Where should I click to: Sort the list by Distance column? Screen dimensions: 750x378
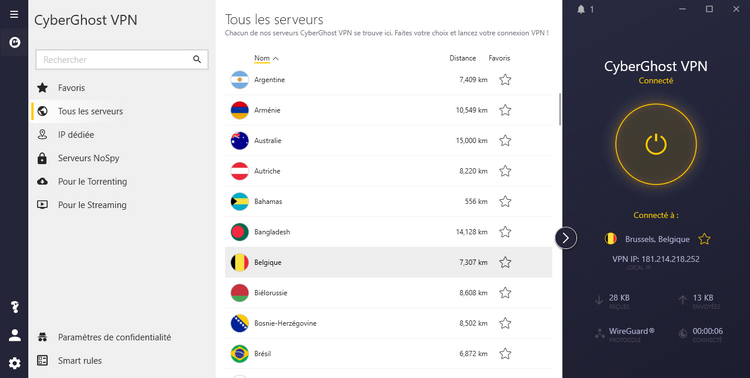tap(463, 58)
